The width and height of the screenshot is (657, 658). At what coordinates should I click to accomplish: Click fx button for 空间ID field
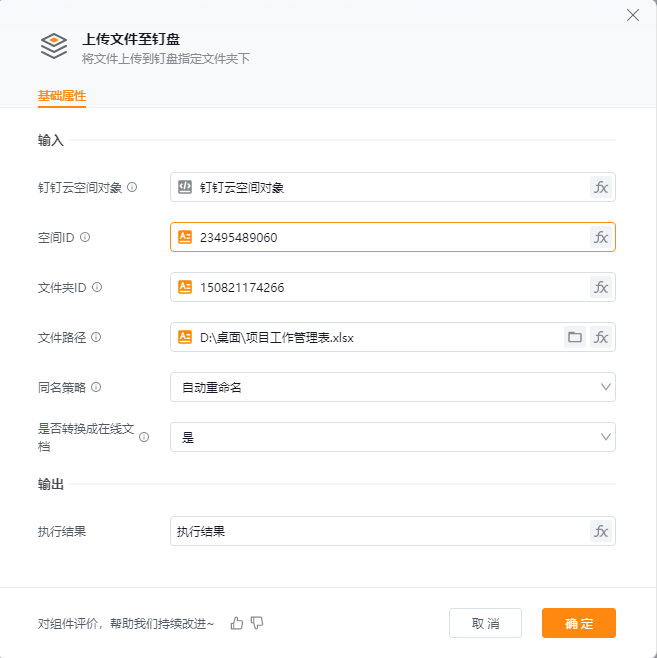tap(601, 238)
